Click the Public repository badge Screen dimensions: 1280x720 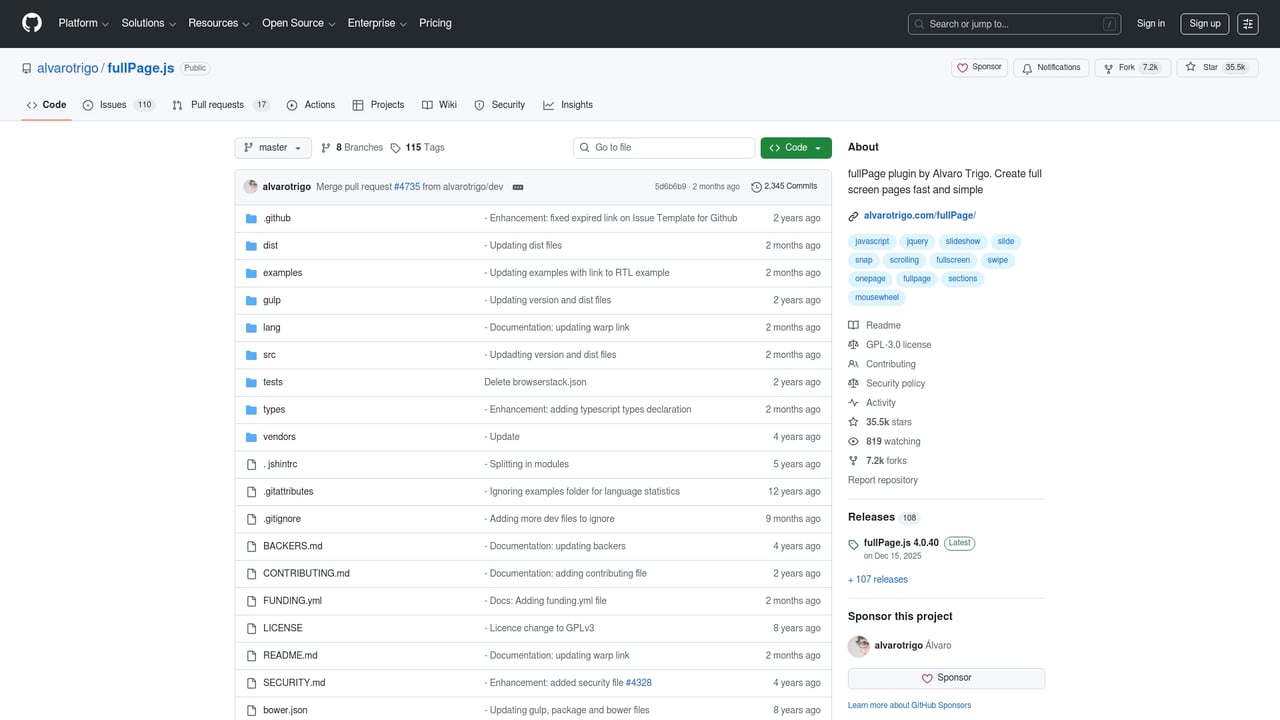(194, 68)
